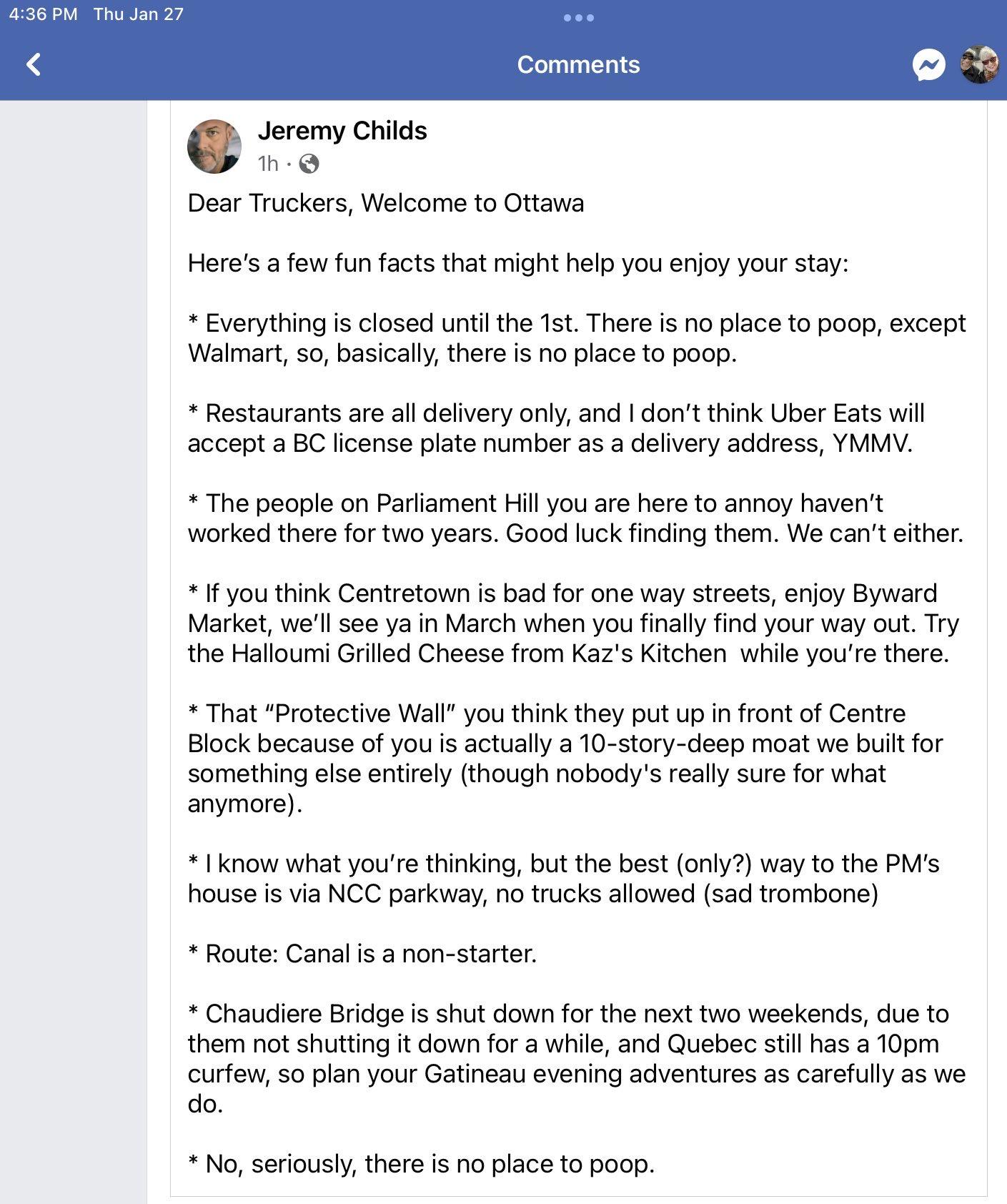Click the "Route: Canal is a non-starter" line
This screenshot has height=1204, width=1007.
tap(362, 954)
